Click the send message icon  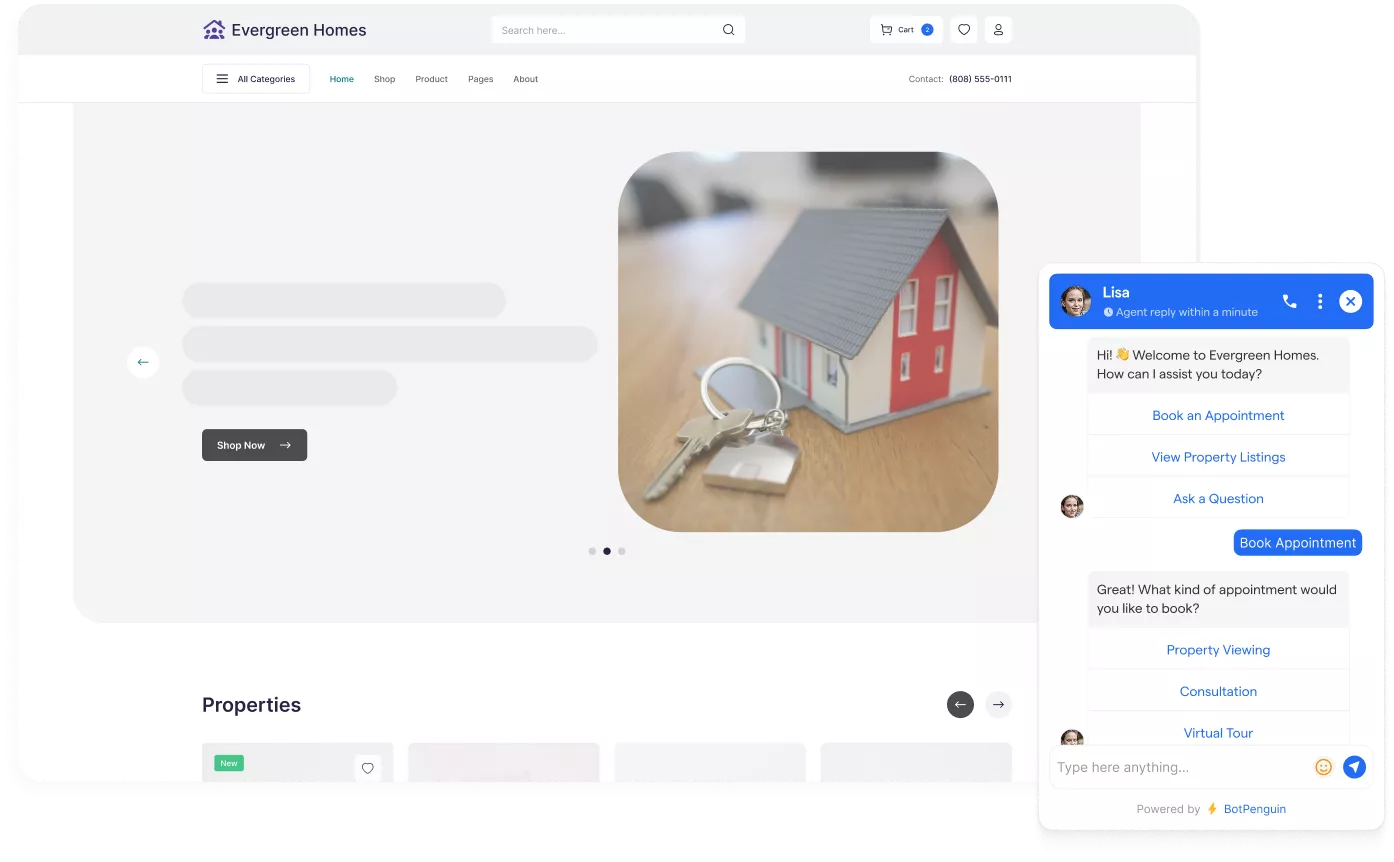(x=1354, y=767)
